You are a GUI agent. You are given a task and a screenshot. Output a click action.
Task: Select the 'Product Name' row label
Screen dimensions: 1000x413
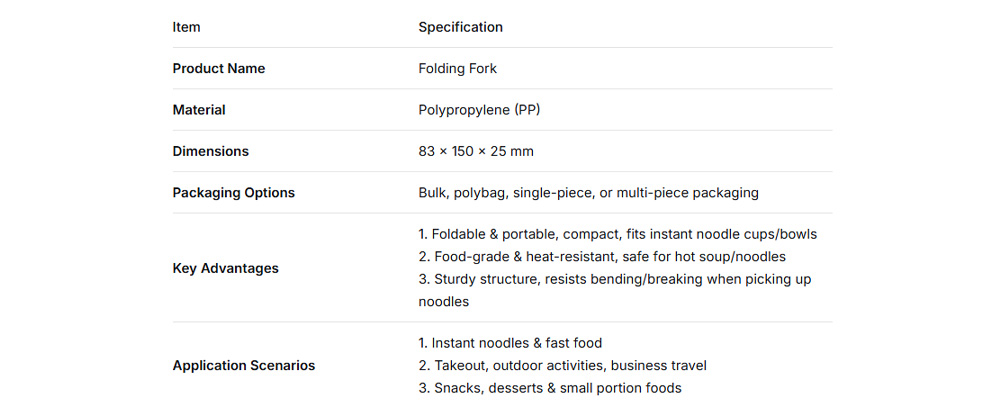pyautogui.click(x=218, y=69)
